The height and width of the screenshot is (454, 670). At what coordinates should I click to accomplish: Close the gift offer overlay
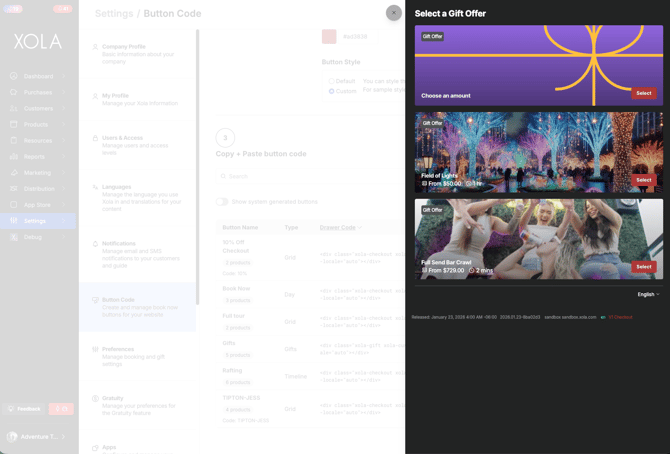[394, 13]
